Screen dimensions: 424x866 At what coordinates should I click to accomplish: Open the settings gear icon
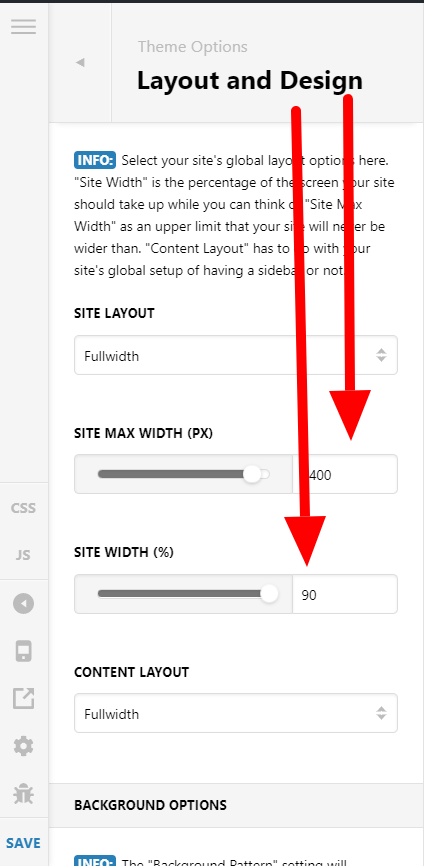[x=24, y=747]
